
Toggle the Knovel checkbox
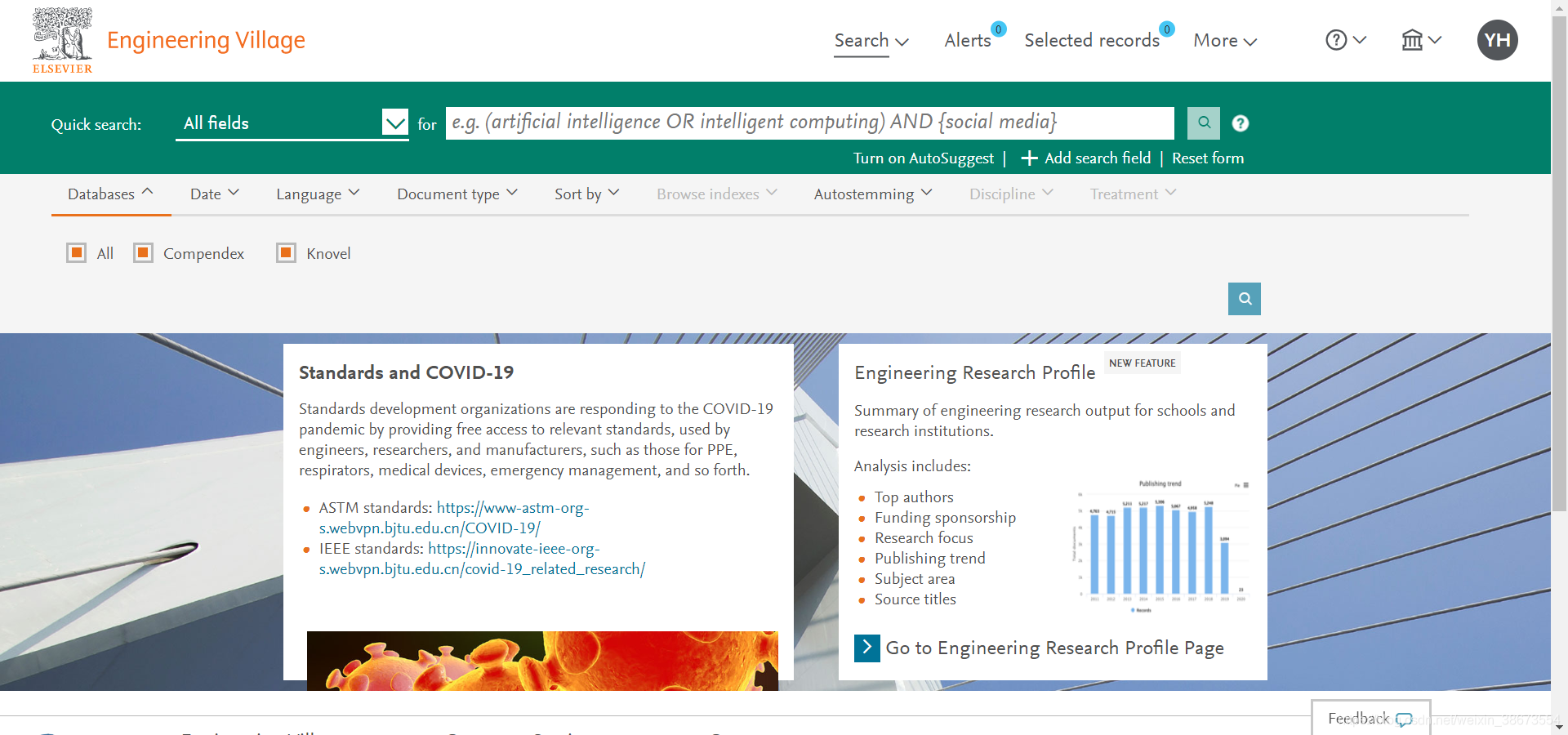[x=286, y=253]
